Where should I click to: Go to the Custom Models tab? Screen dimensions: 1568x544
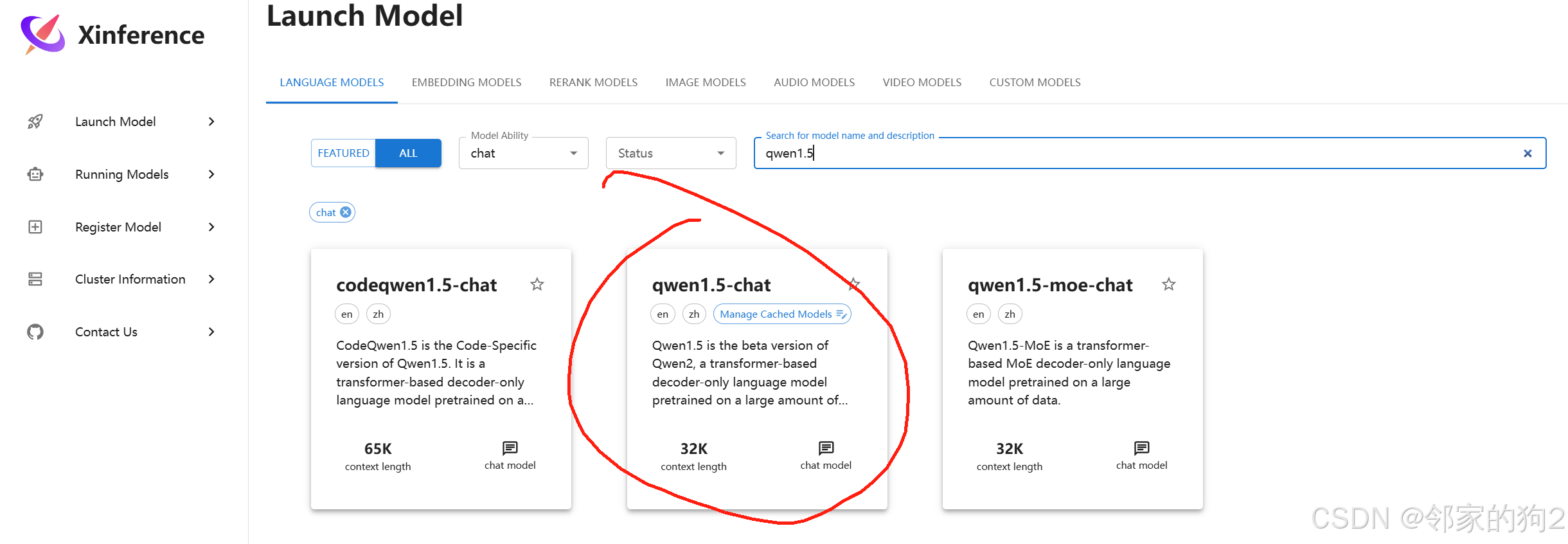coord(1035,82)
